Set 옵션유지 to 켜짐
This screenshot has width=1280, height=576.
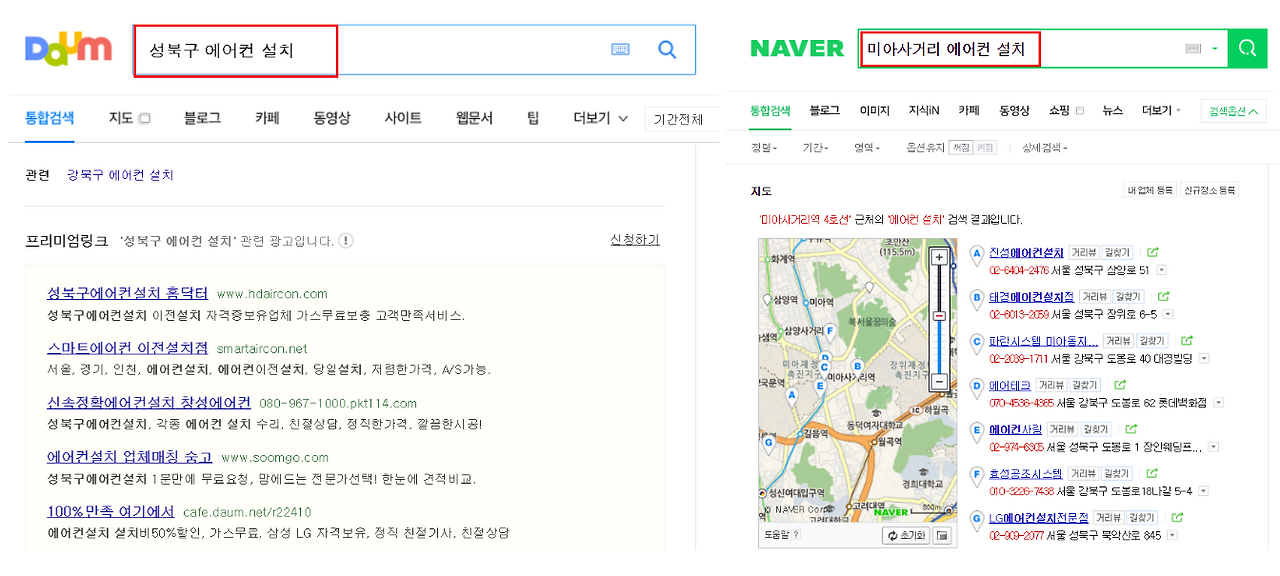click(x=985, y=148)
